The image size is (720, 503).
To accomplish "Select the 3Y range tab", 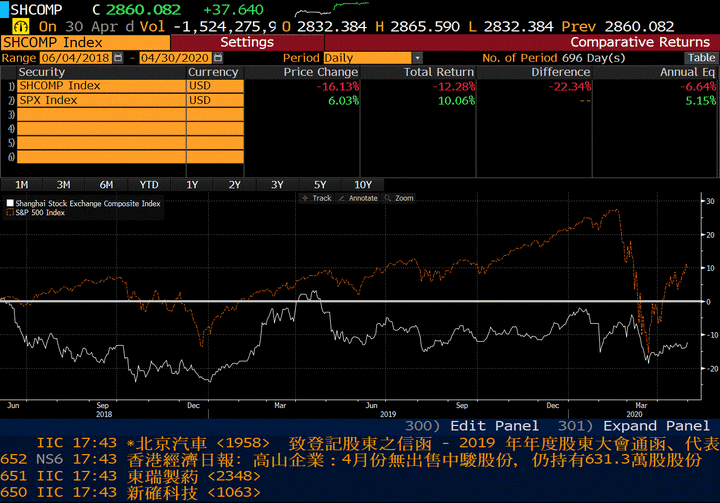I will [277, 185].
